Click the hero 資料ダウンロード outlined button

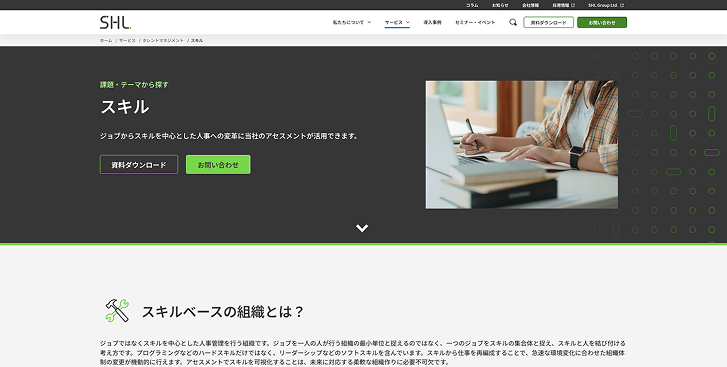tap(139, 165)
